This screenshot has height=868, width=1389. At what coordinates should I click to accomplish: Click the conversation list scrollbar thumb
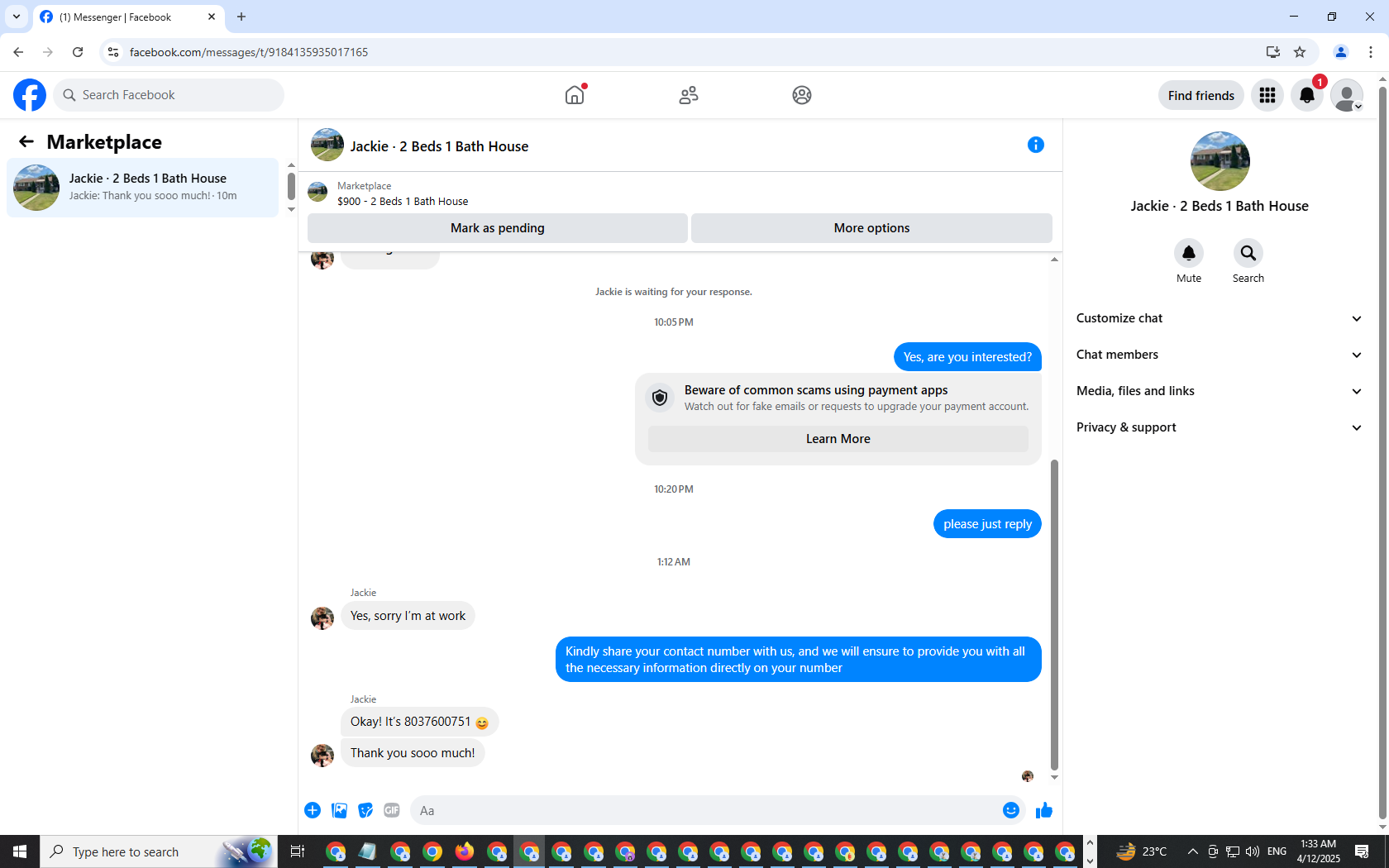pyautogui.click(x=291, y=186)
